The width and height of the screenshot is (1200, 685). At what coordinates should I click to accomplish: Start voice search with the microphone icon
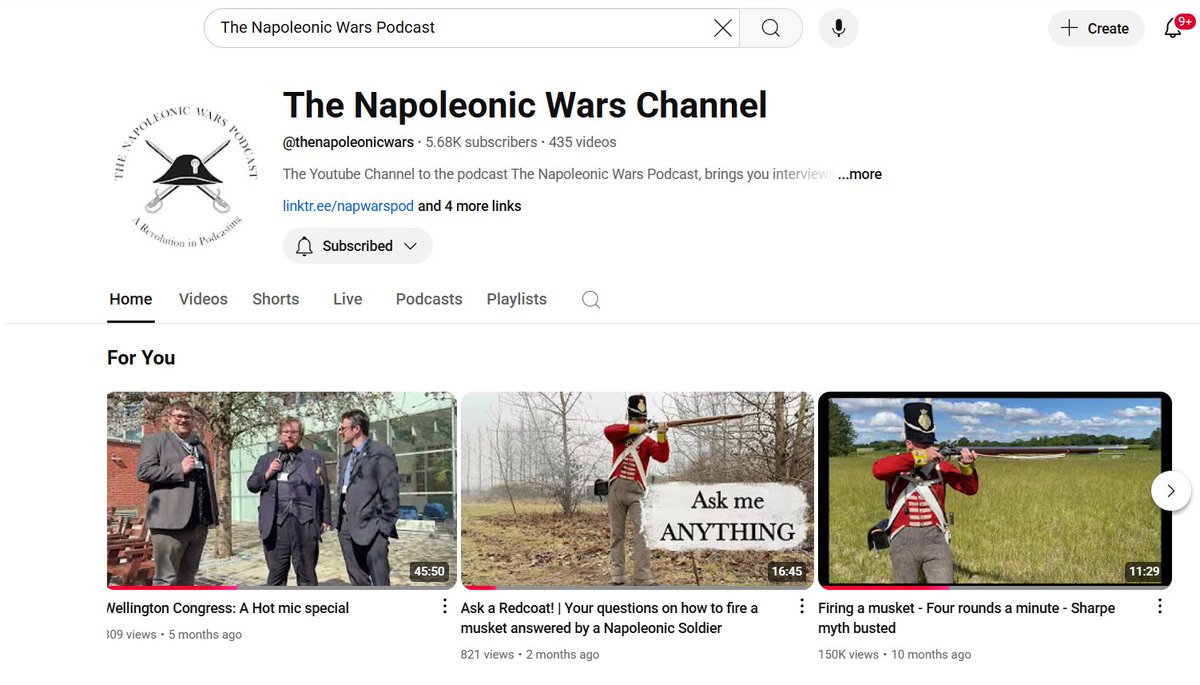click(x=838, y=28)
